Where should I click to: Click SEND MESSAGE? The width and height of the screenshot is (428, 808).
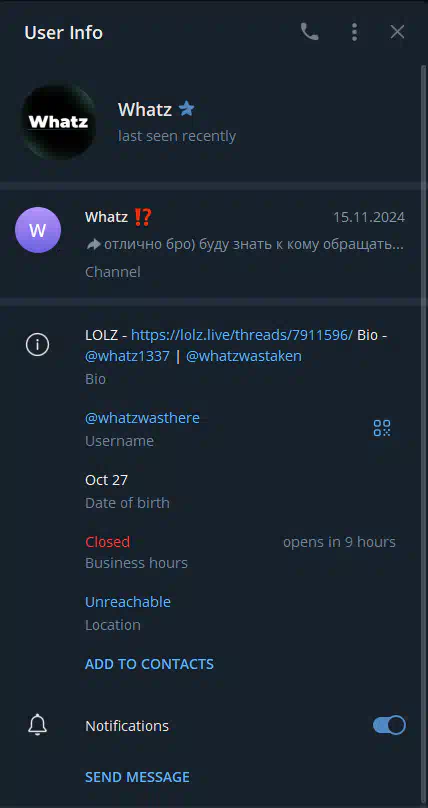138,777
